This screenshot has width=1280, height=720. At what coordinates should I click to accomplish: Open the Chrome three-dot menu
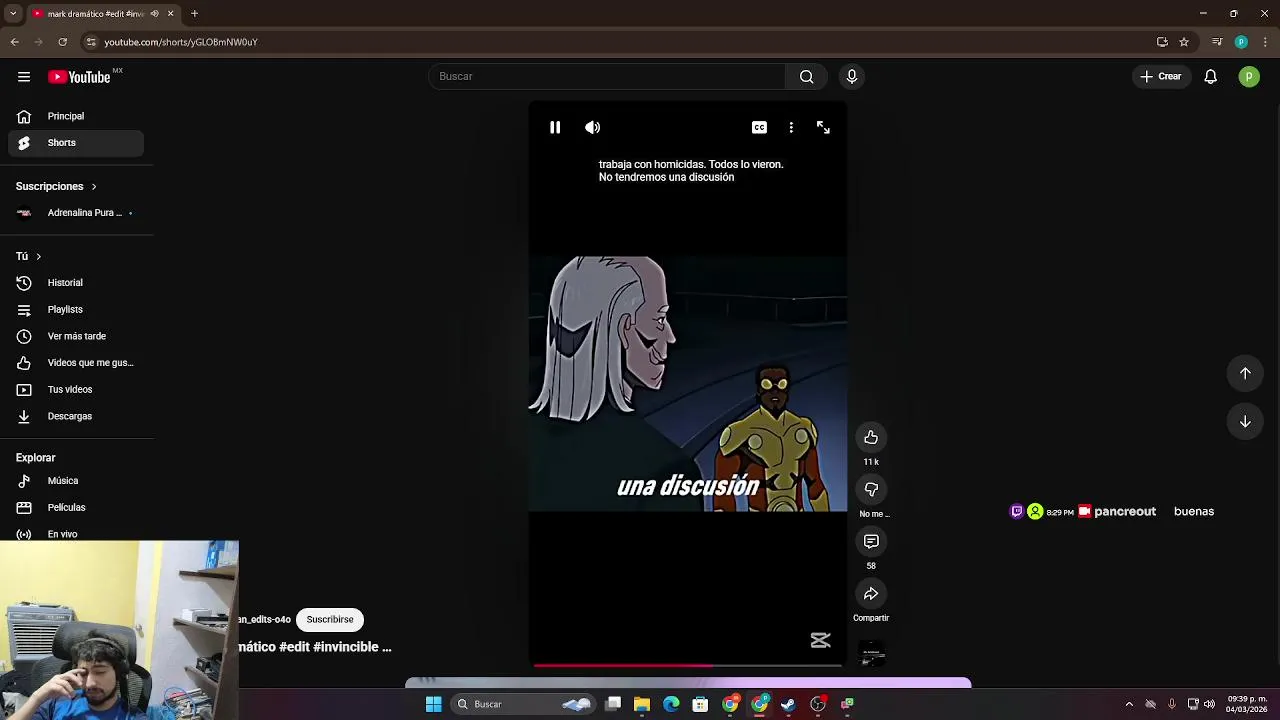tap(1265, 42)
